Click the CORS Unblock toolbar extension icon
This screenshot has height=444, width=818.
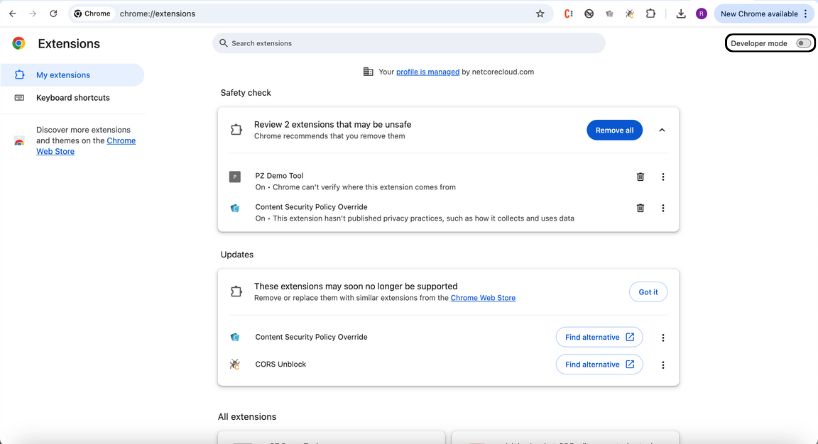pyautogui.click(x=629, y=14)
